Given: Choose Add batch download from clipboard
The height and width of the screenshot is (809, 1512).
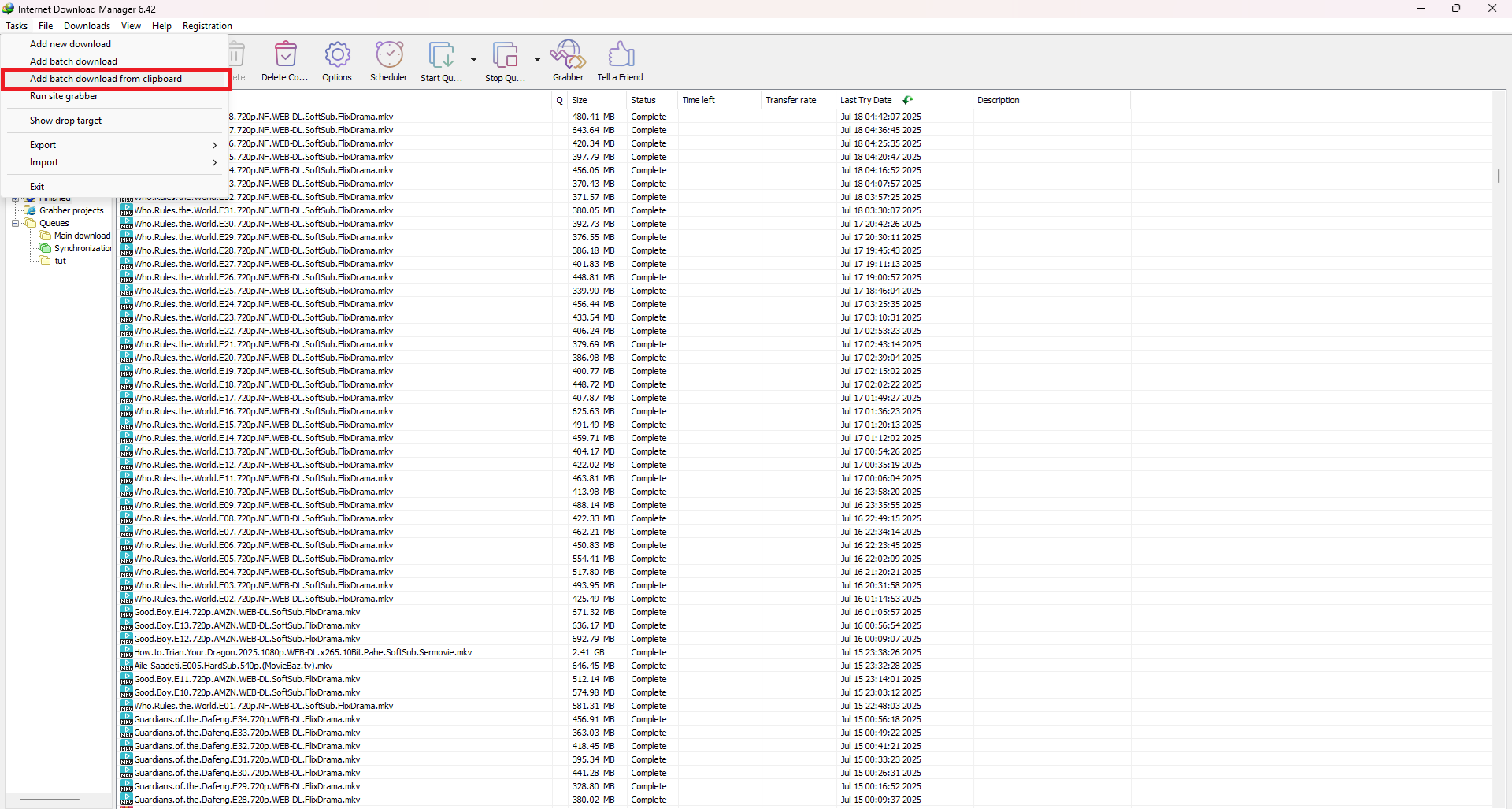Looking at the screenshot, I should [106, 79].
